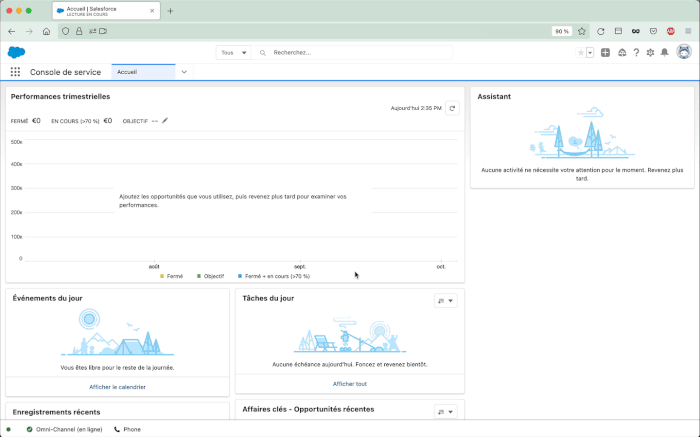Click the Afficher tout link
700x437 pixels.
coord(350,384)
